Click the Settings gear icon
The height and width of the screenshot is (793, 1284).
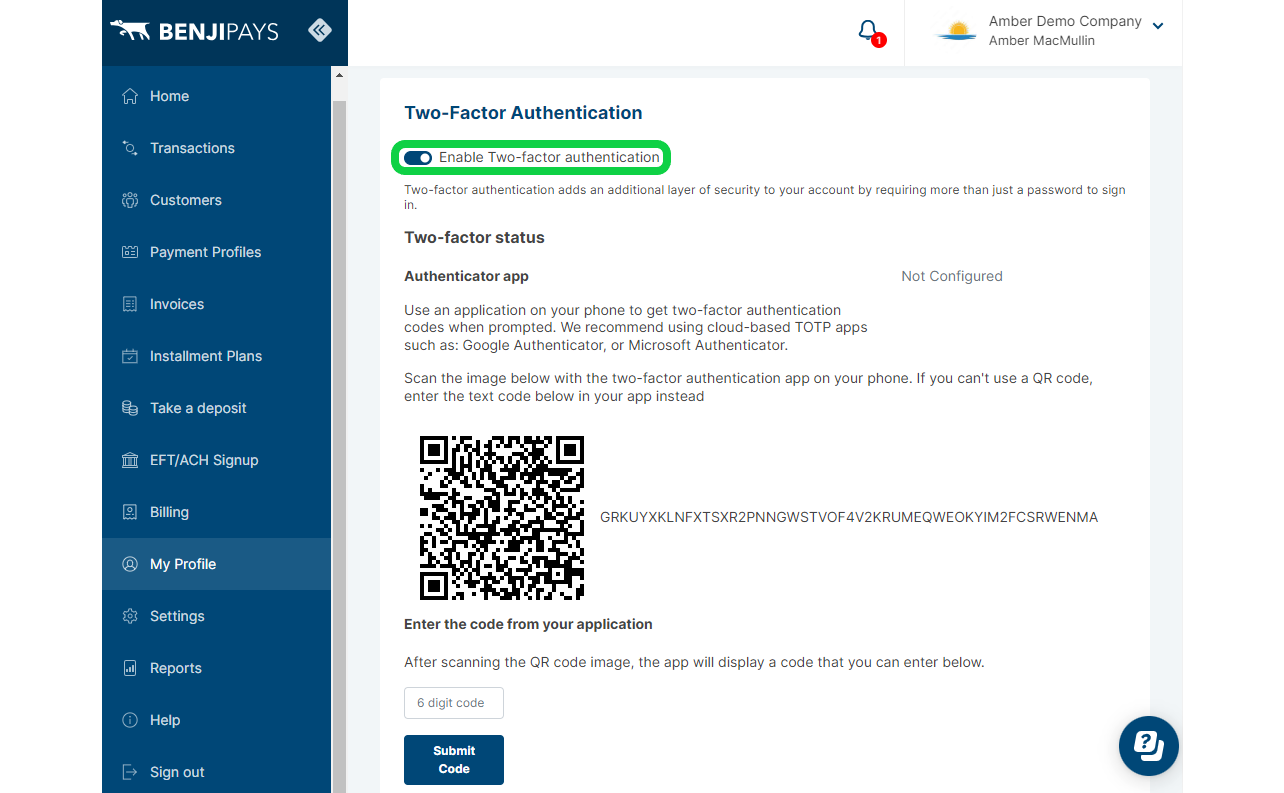tap(129, 616)
